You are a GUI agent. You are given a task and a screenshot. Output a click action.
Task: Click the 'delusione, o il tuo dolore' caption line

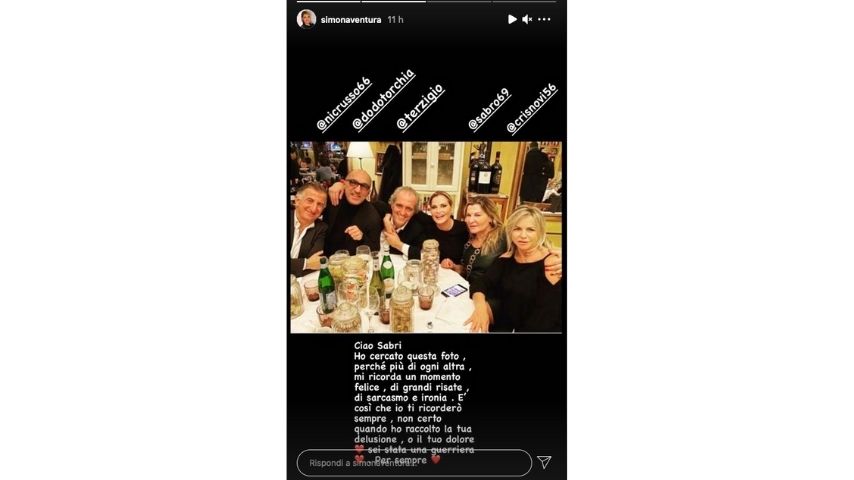tap(414, 439)
